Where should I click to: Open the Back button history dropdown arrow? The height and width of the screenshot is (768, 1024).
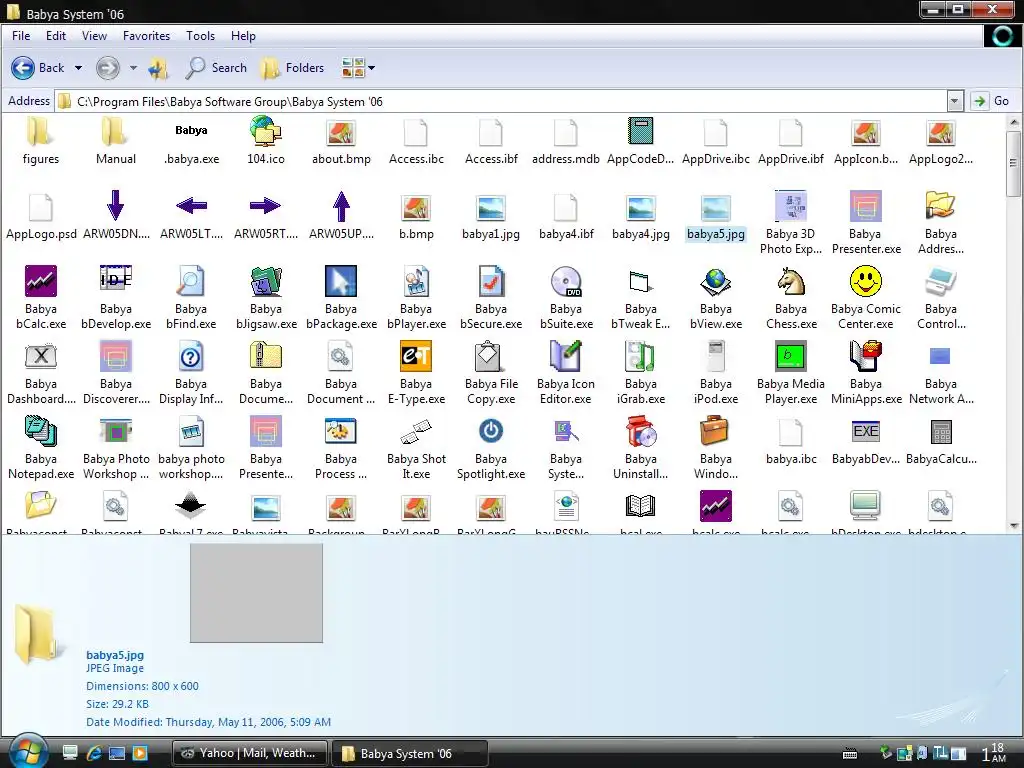click(x=78, y=68)
